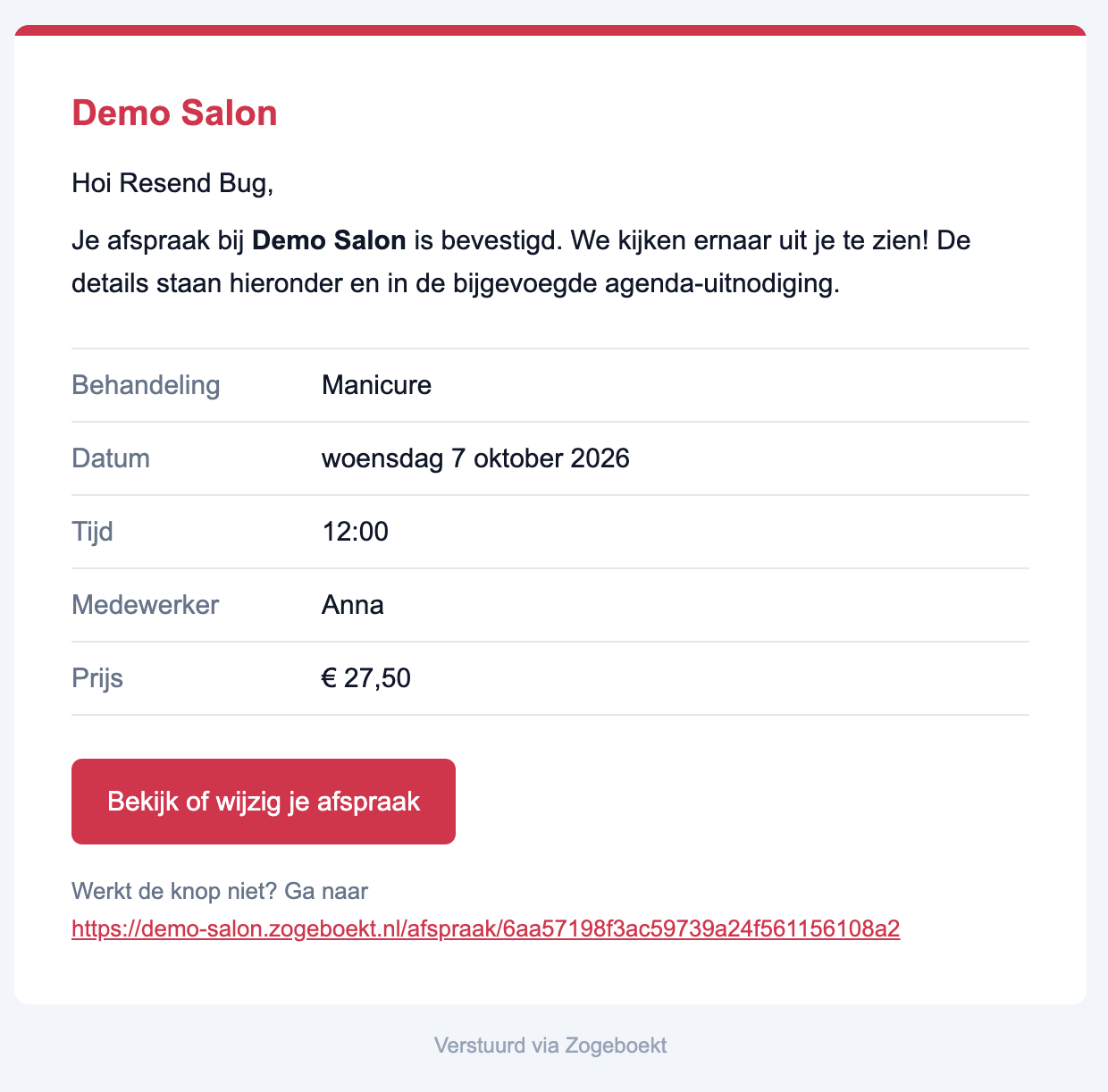Click the red accent bar atop the card
The height and width of the screenshot is (1092, 1108).
(550, 30)
